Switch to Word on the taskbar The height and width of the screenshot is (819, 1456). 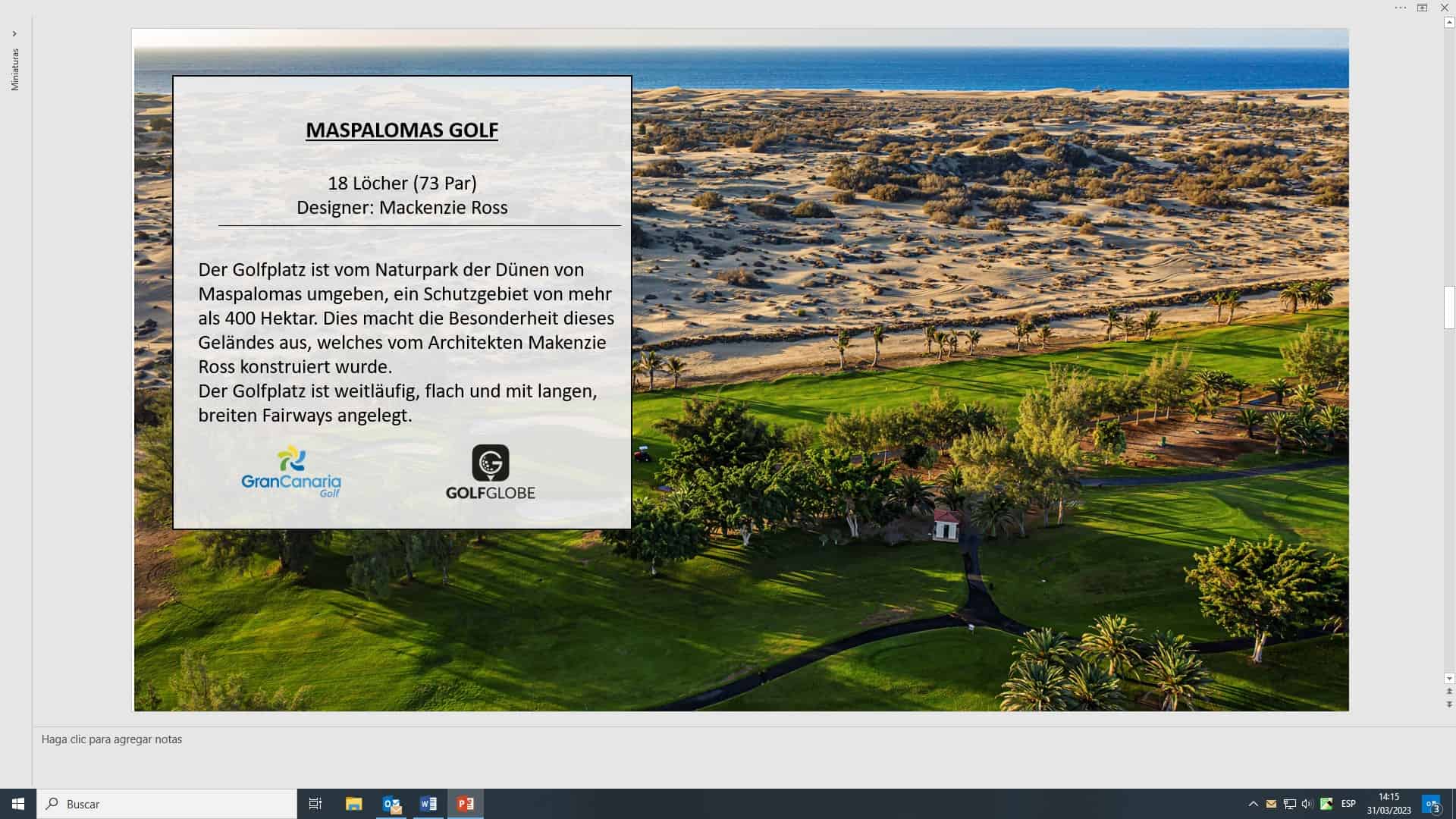tap(428, 804)
